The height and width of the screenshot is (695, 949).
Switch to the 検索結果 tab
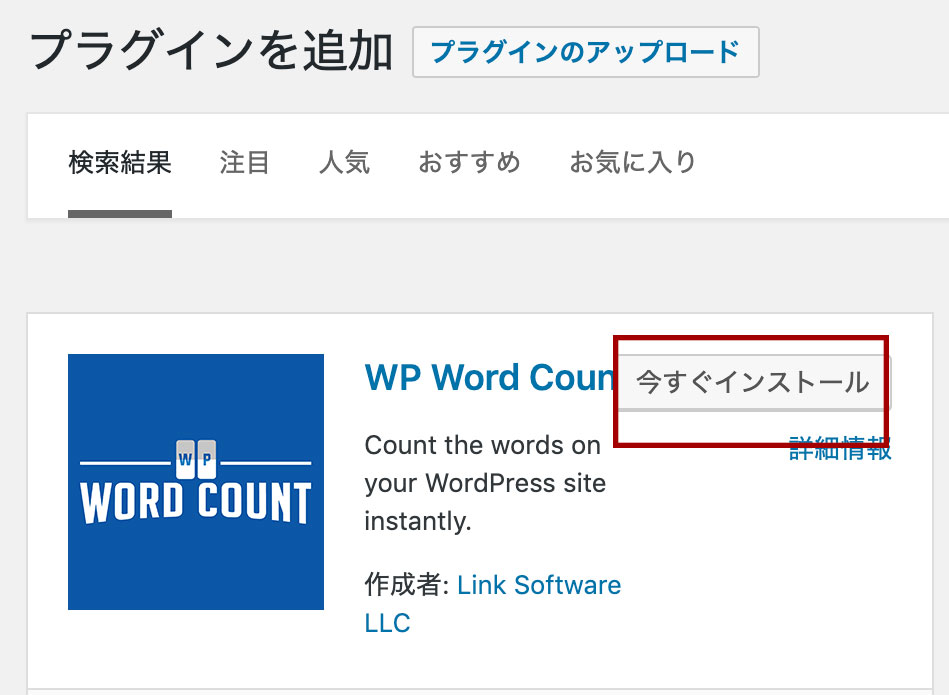[120, 162]
